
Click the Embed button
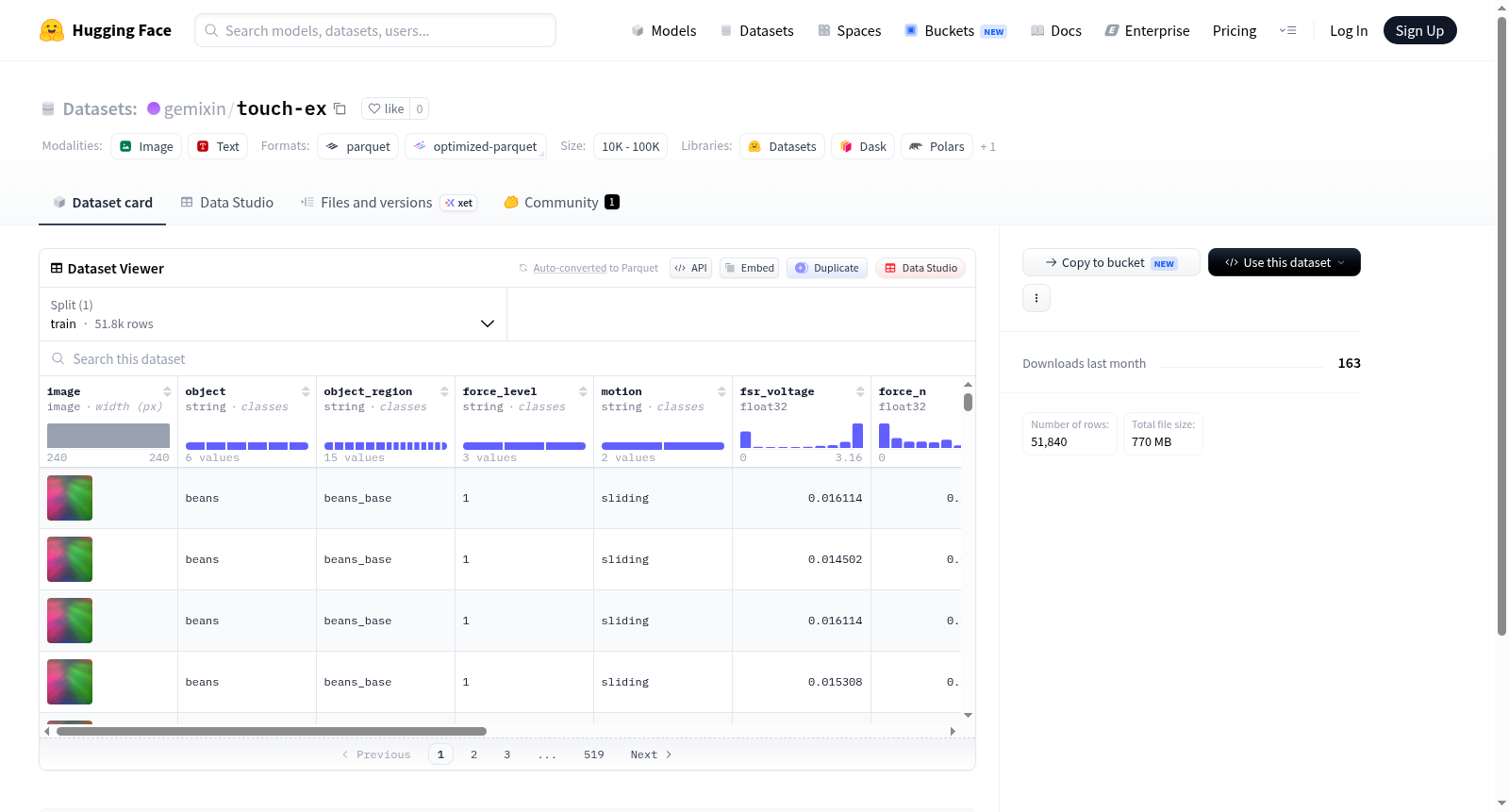(750, 268)
